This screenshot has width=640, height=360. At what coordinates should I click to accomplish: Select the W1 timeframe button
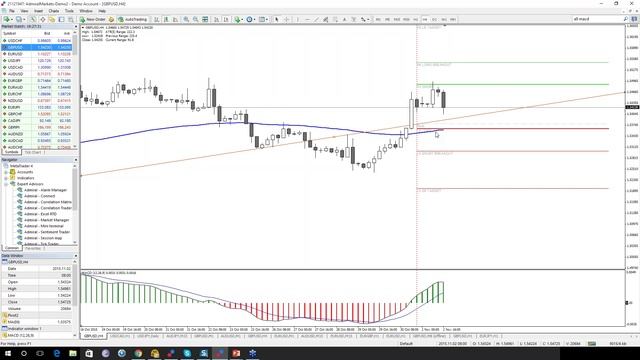pos(444,19)
